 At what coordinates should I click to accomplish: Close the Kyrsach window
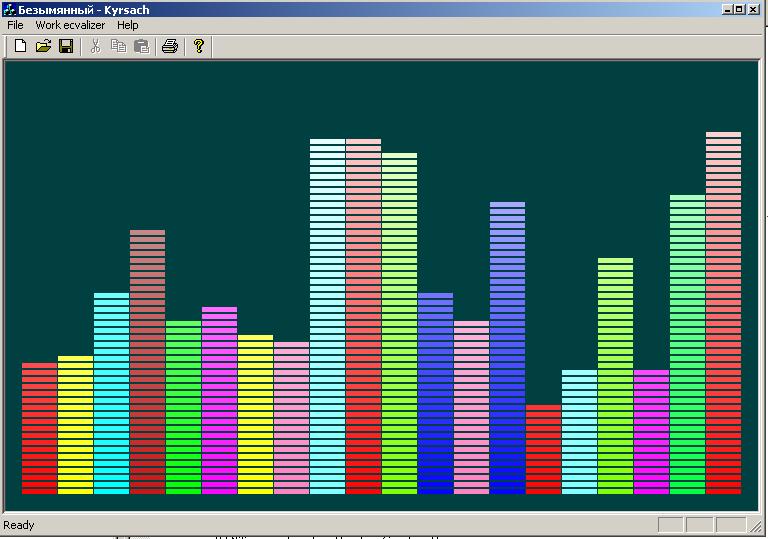click(753, 9)
